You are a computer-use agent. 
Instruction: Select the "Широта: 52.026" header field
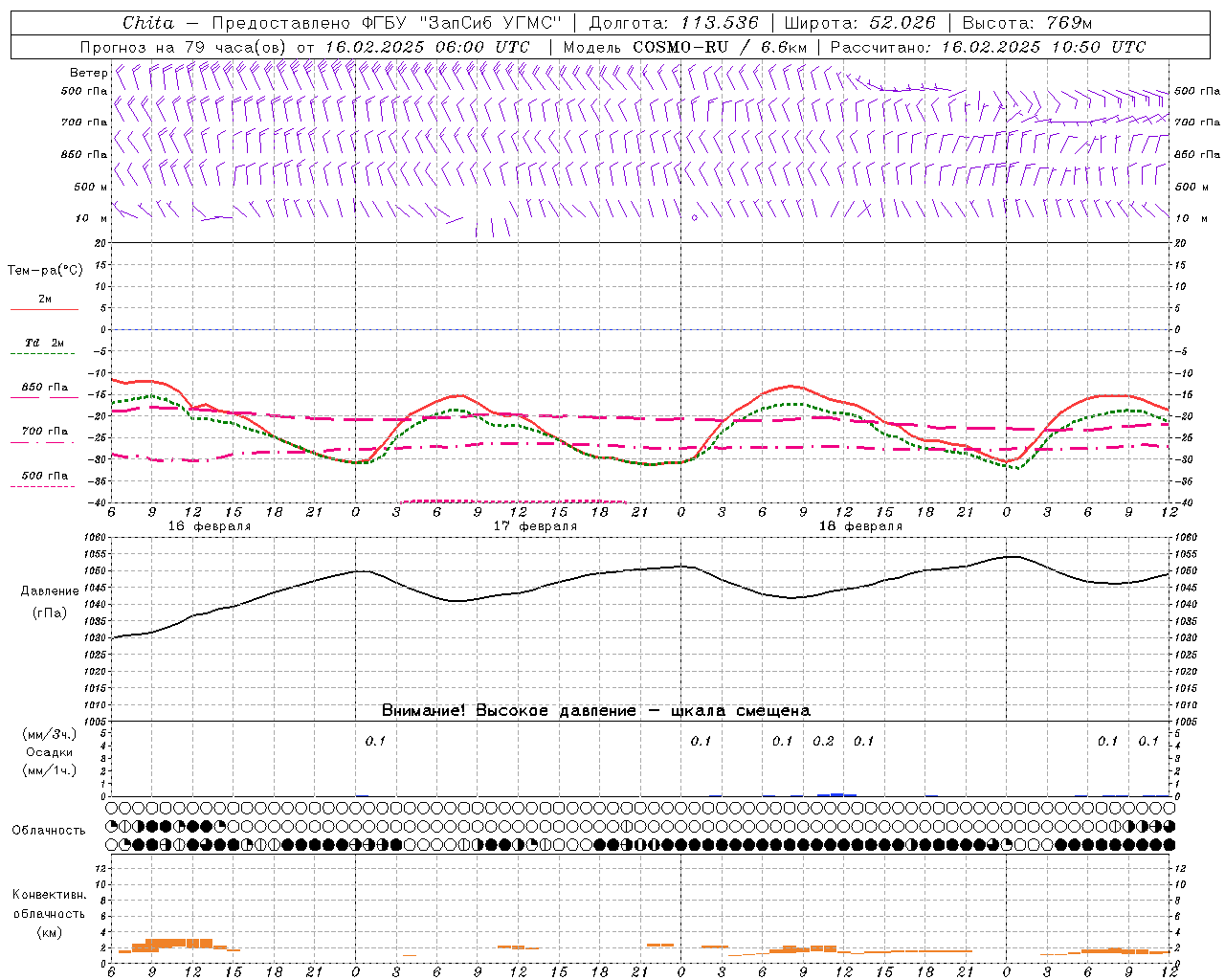click(x=860, y=23)
